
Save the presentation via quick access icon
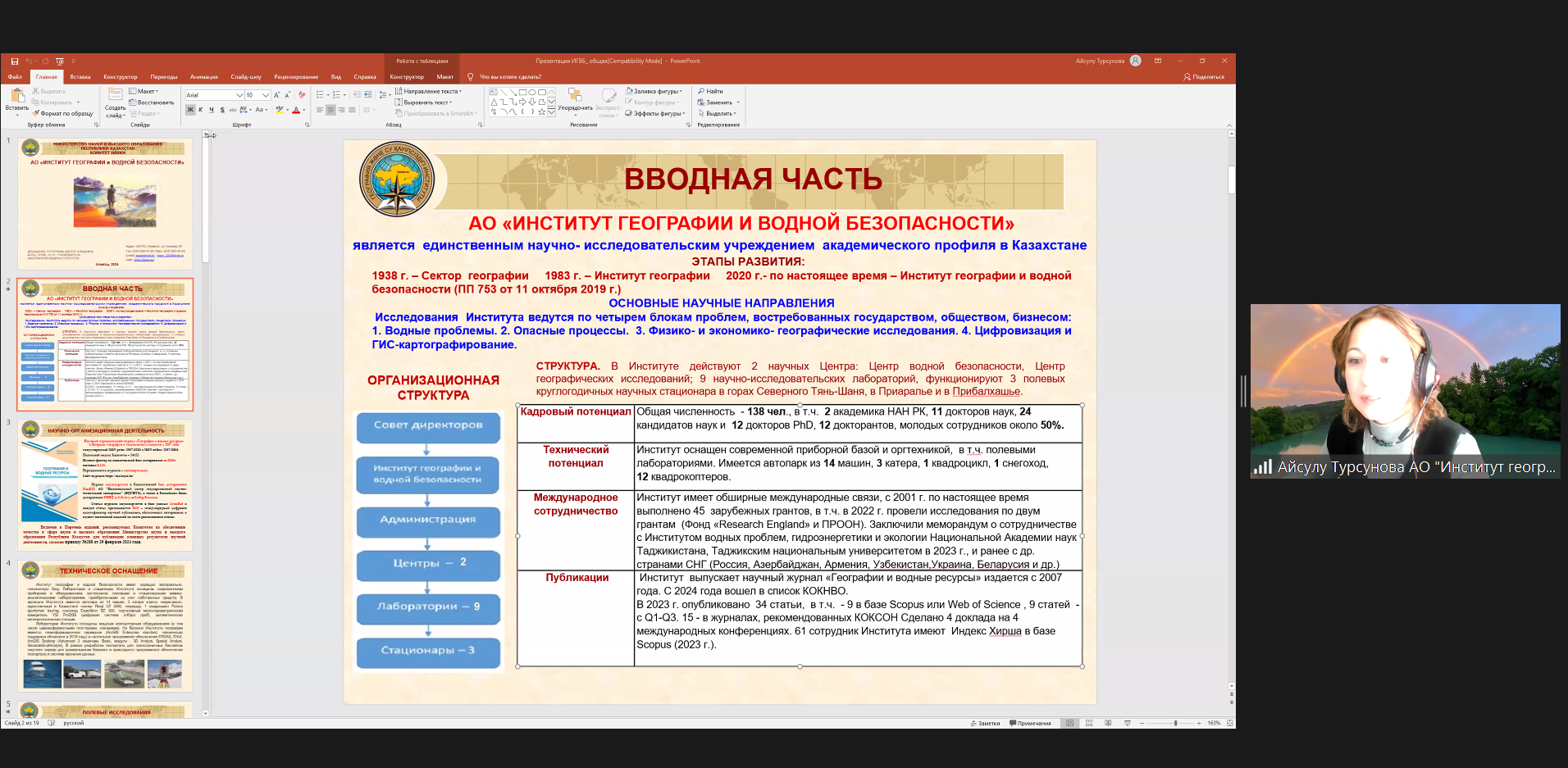[14, 61]
